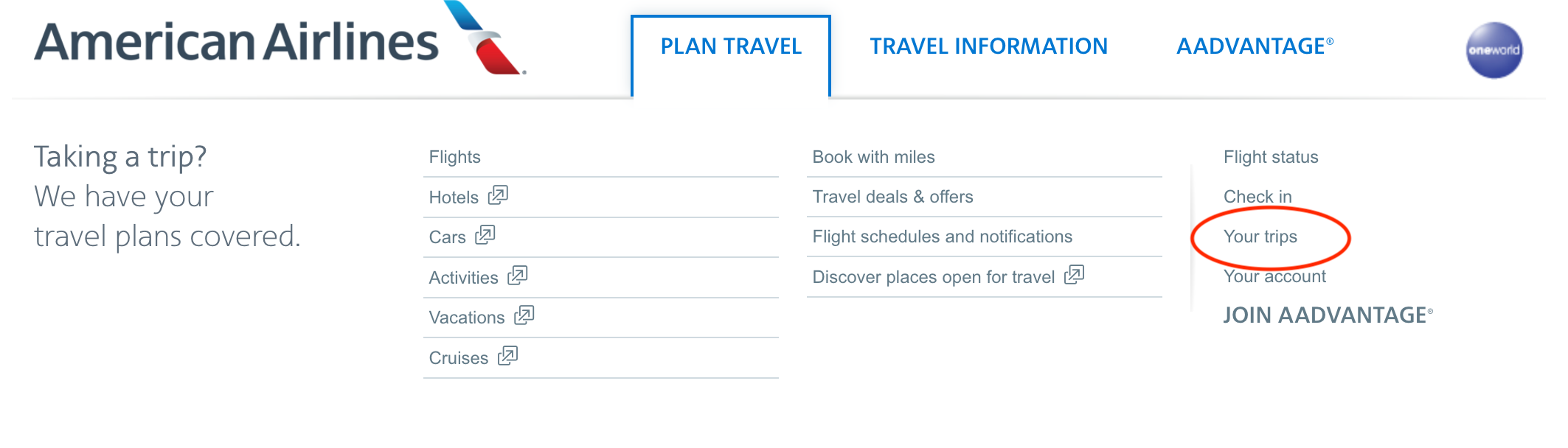Click external link icon beside Cruises
Viewport: 1568px width, 448px height.
click(x=508, y=356)
